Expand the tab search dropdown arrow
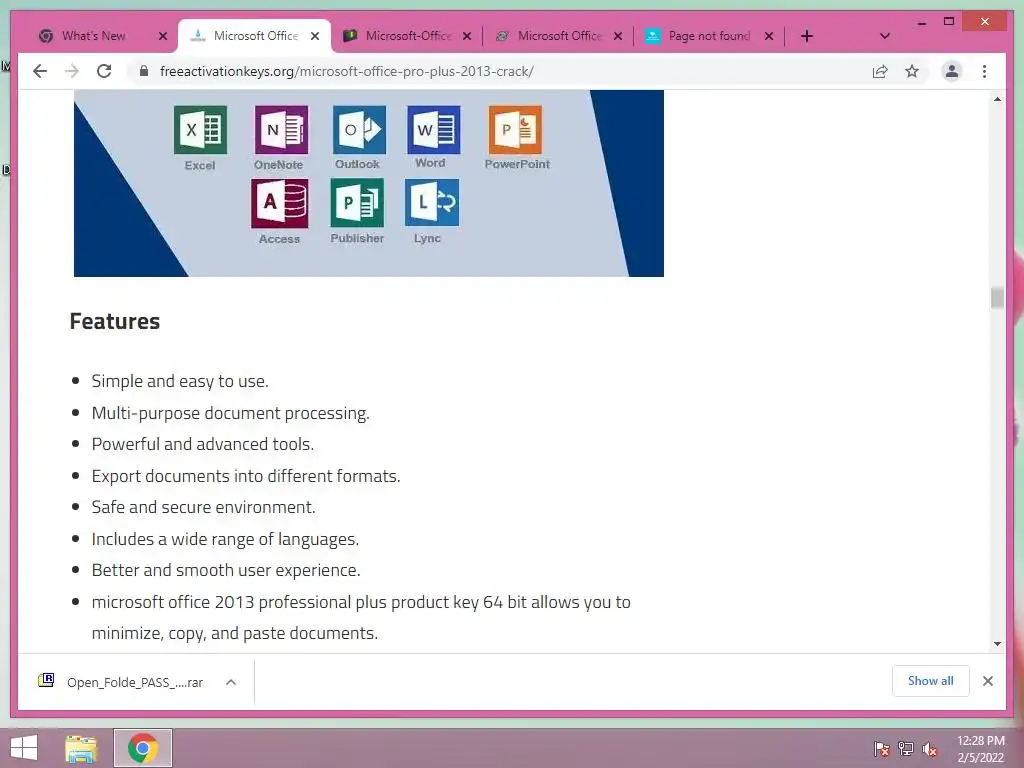Image resolution: width=1024 pixels, height=768 pixels. (x=884, y=36)
